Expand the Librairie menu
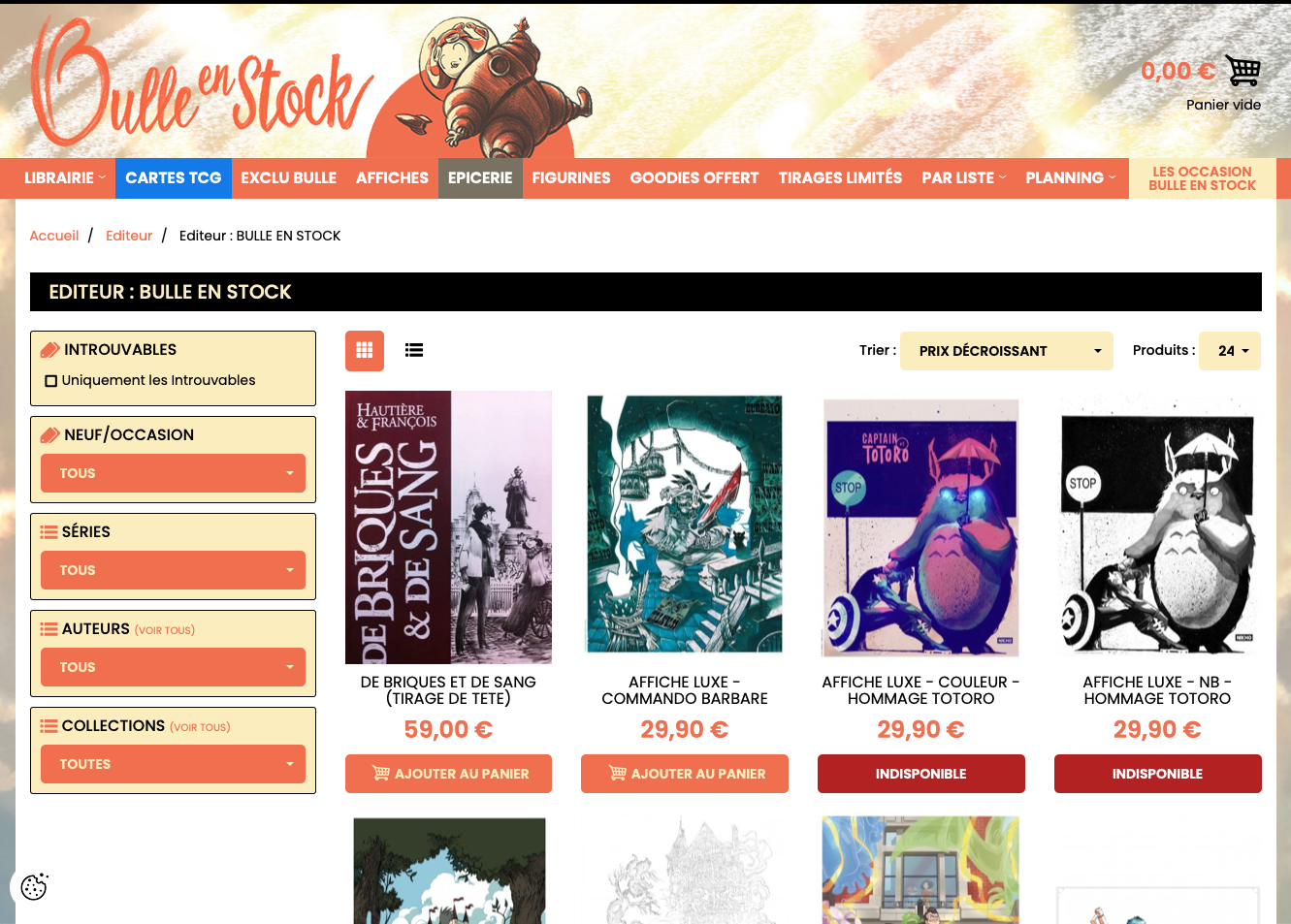 pos(65,178)
